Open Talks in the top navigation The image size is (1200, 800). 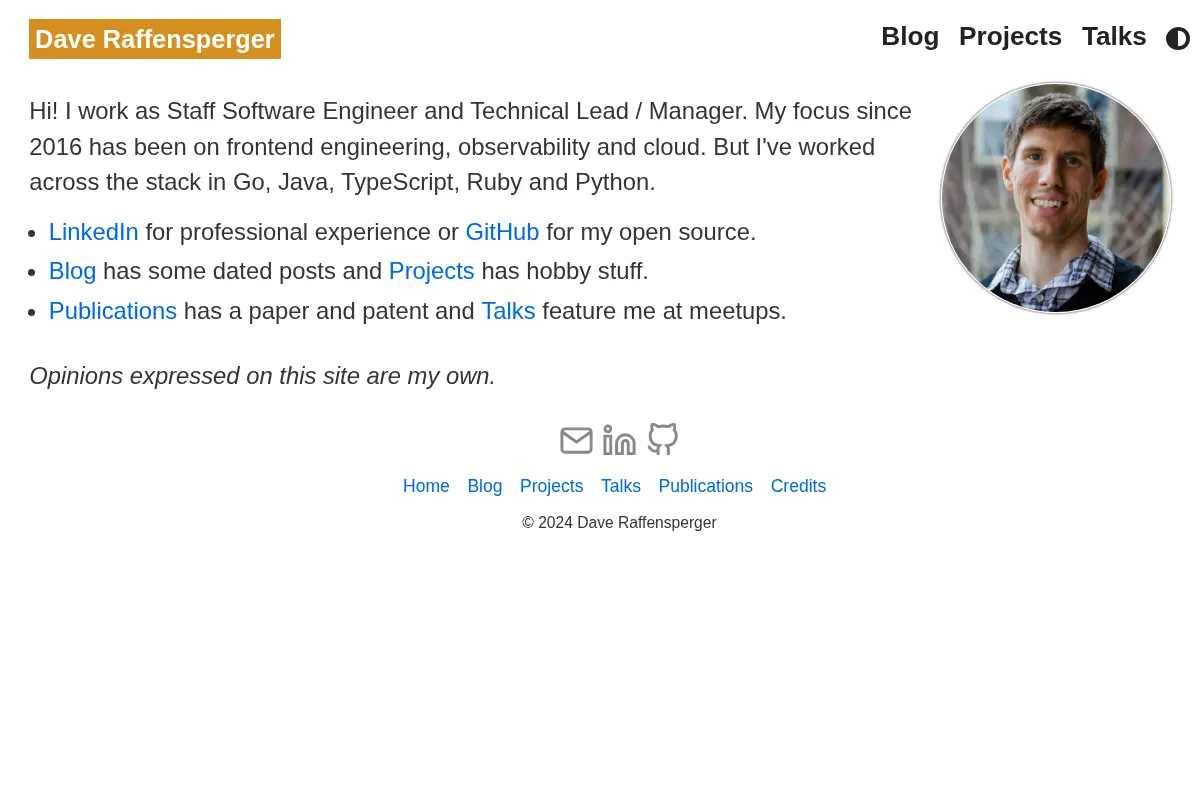[1114, 36]
